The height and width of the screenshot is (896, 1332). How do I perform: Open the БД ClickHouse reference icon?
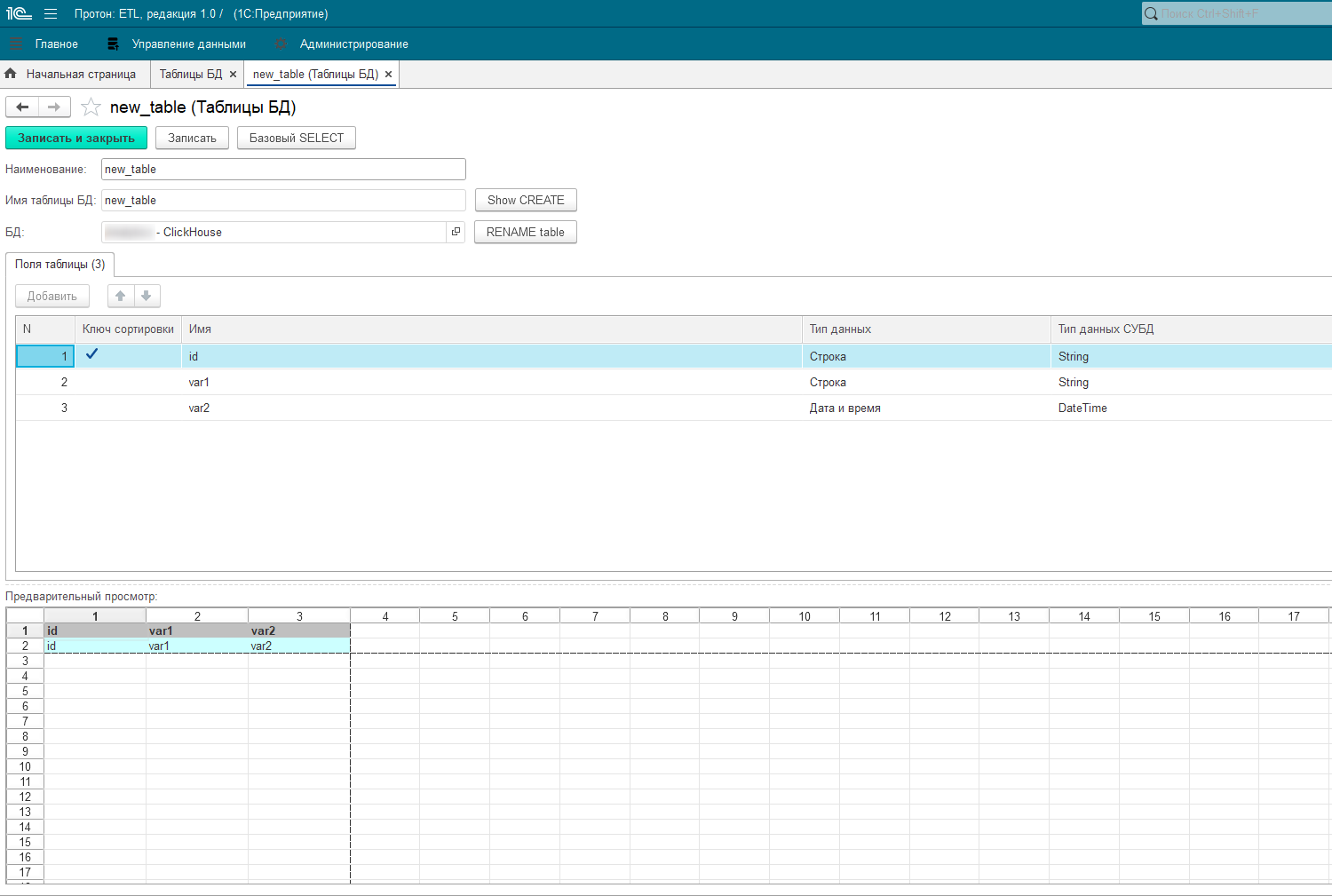[x=456, y=232]
